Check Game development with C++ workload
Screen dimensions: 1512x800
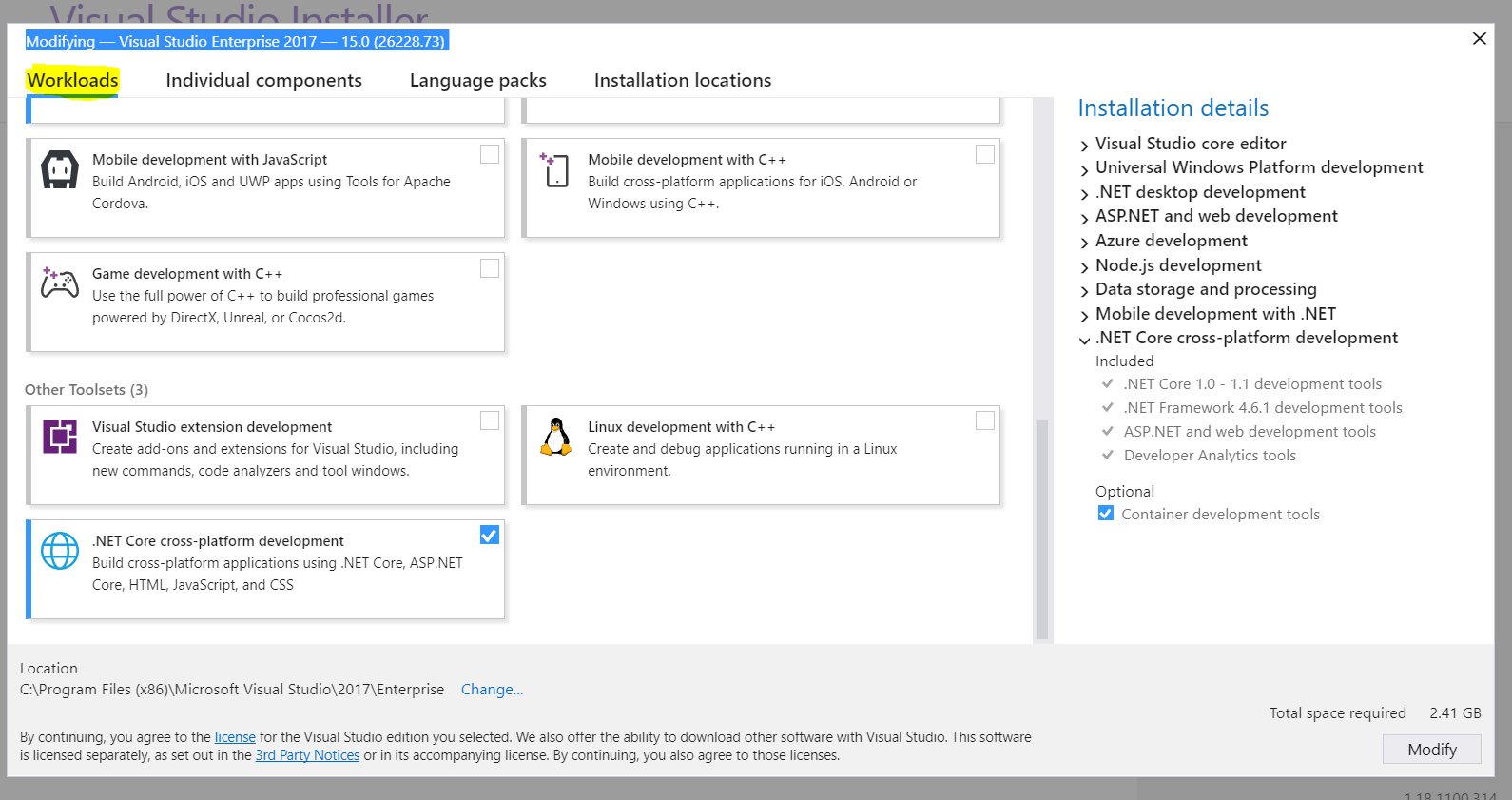[x=490, y=268]
